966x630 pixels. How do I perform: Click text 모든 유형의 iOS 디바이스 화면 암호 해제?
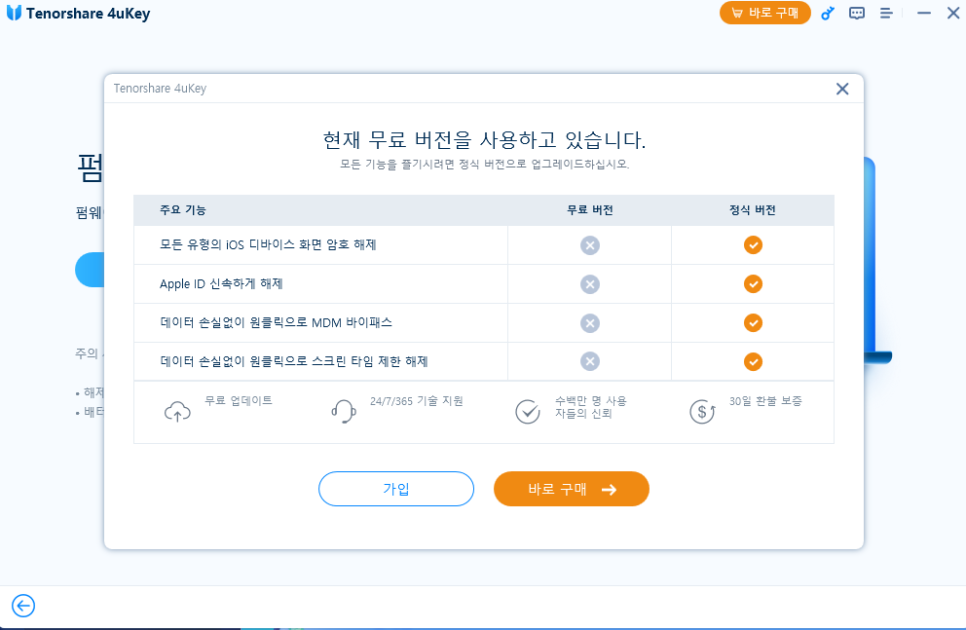tap(268, 245)
